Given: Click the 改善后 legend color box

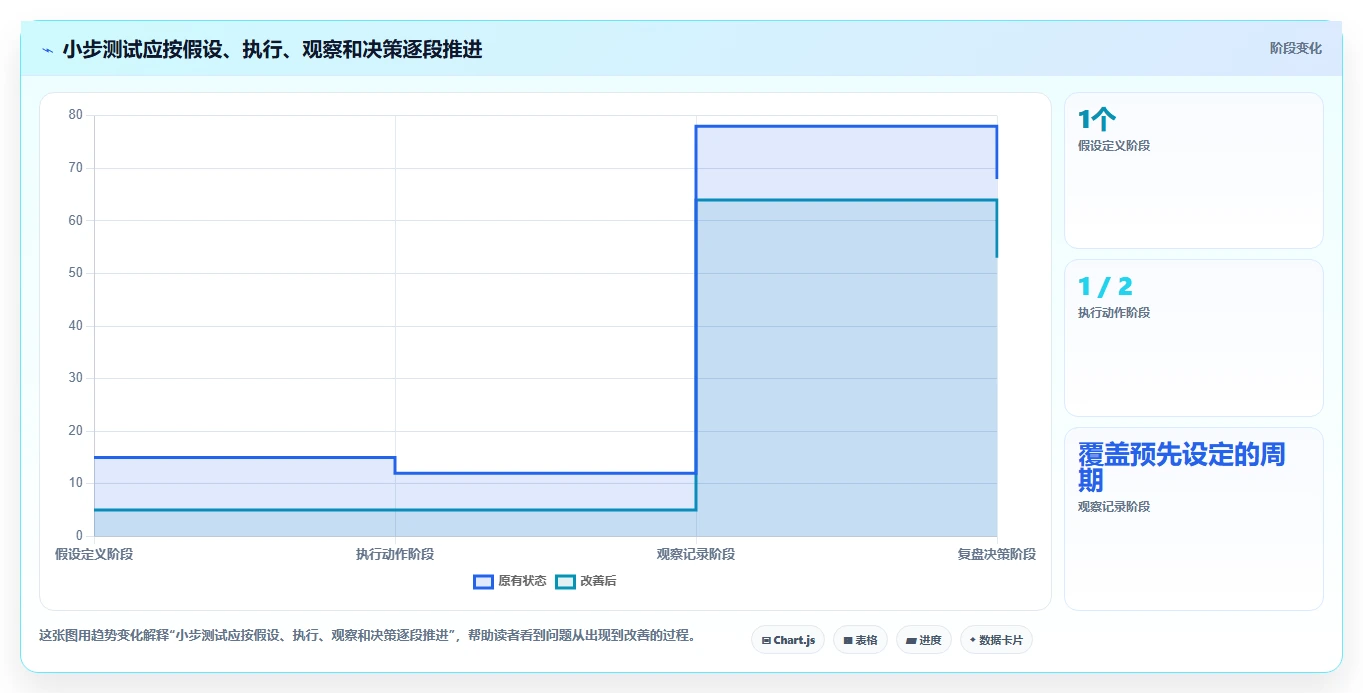Looking at the screenshot, I should [566, 581].
